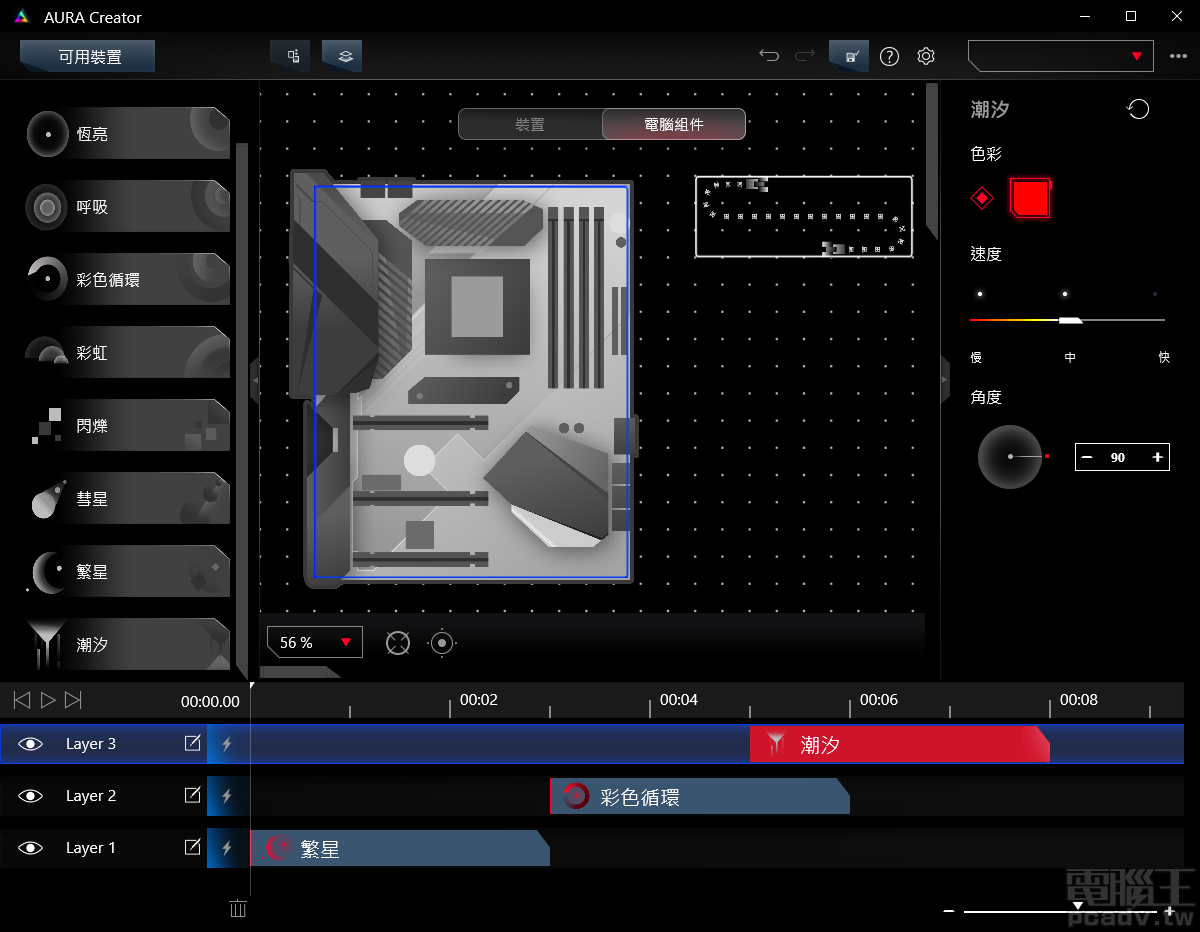Reset 潮汐 effect settings with refresh icon

[1138, 109]
